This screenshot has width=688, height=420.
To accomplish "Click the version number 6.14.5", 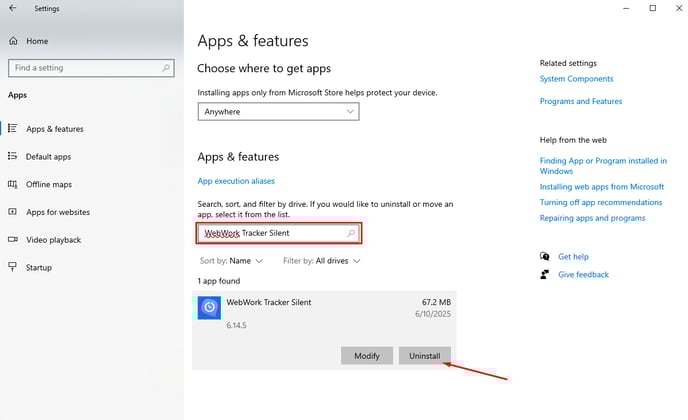I will (236, 325).
